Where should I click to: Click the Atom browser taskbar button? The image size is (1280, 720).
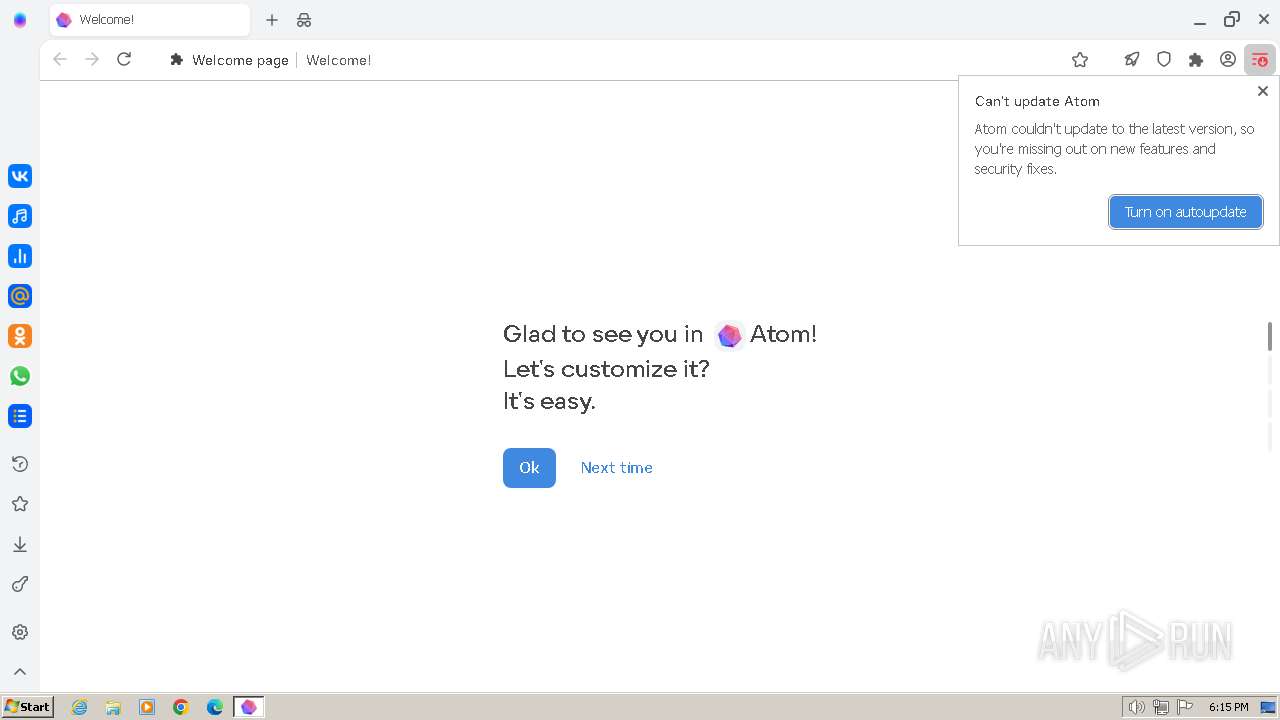pos(249,707)
